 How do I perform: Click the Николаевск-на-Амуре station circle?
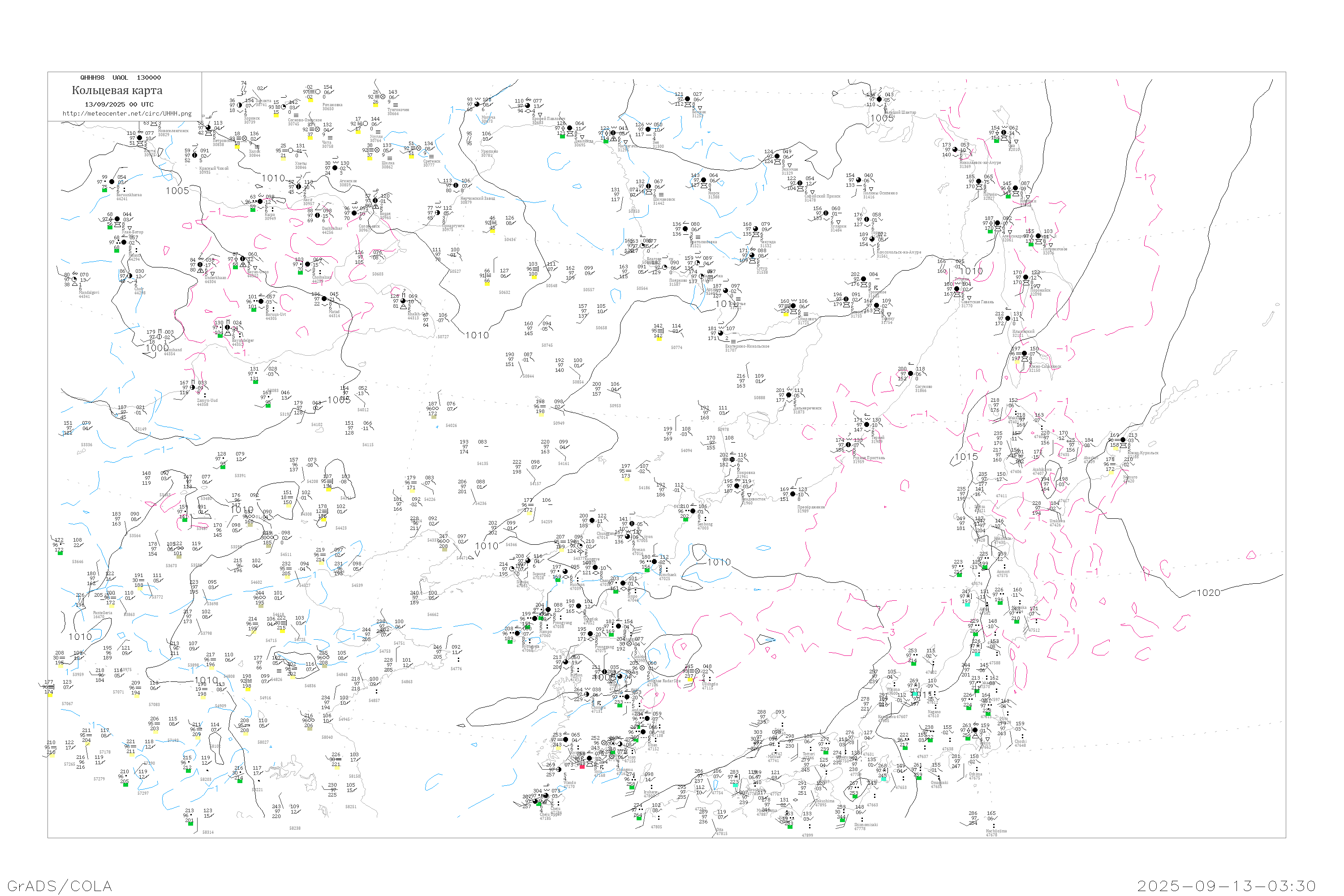coord(955,150)
